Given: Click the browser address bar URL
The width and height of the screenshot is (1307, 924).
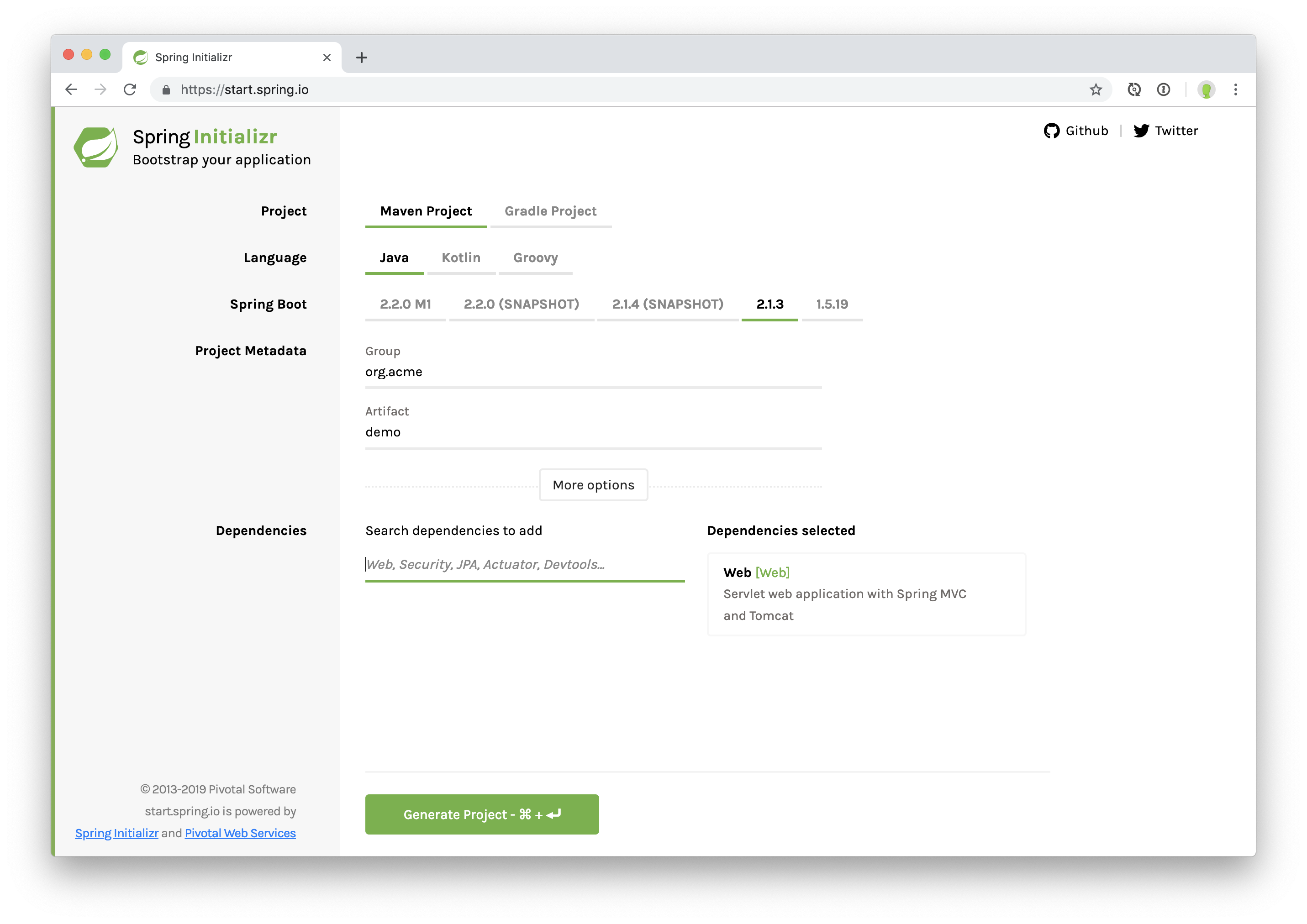Looking at the screenshot, I should [245, 90].
